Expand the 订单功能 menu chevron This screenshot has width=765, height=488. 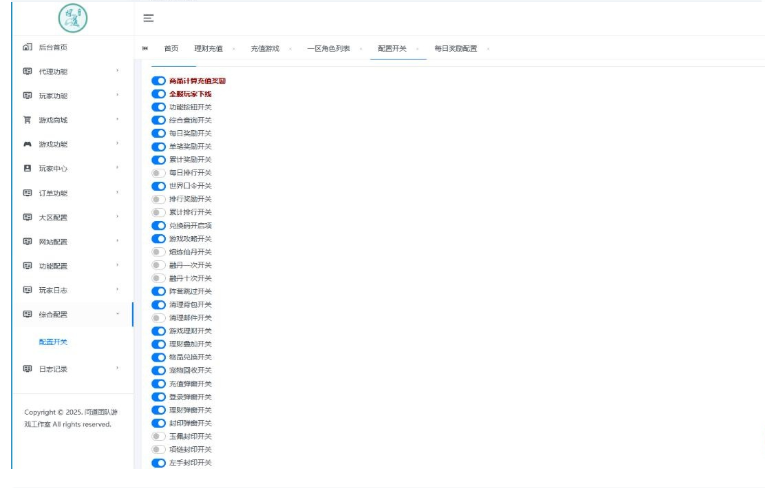tap(118, 192)
